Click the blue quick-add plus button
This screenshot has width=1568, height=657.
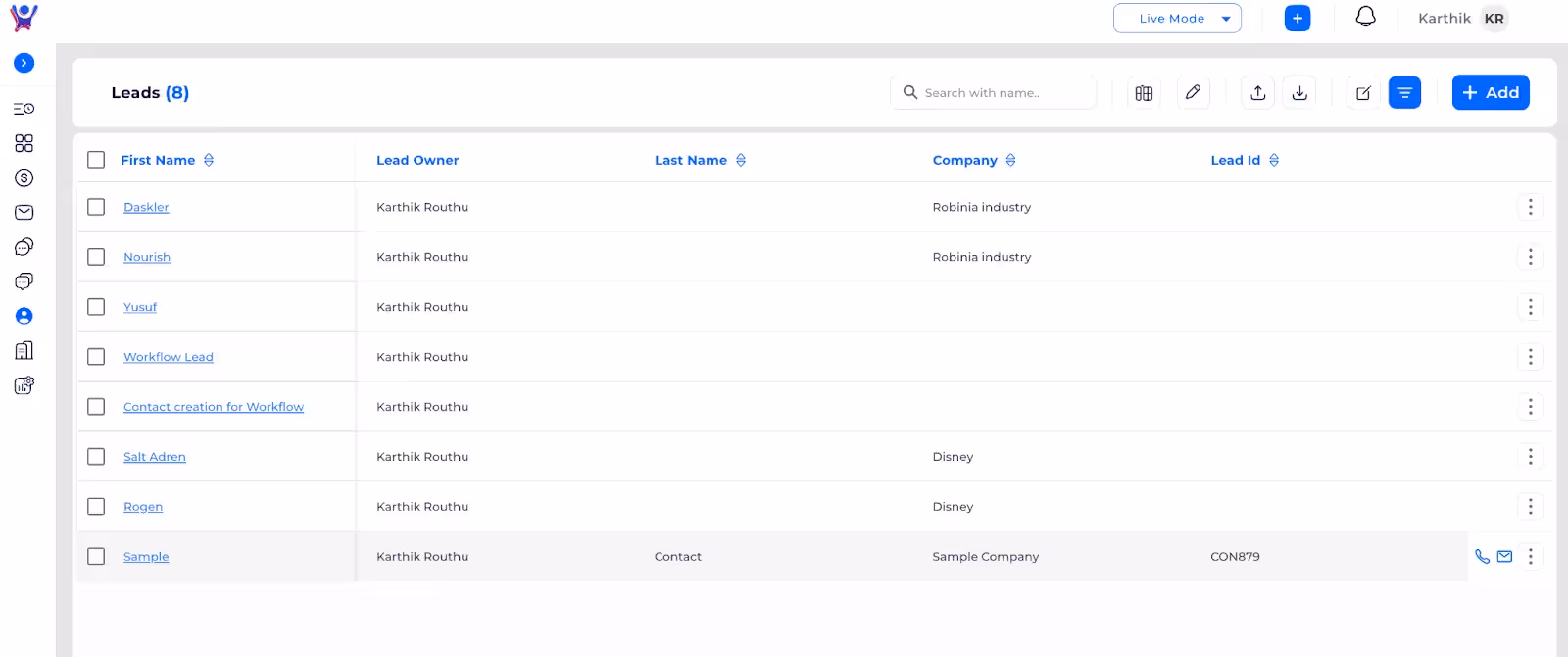[x=1298, y=19]
